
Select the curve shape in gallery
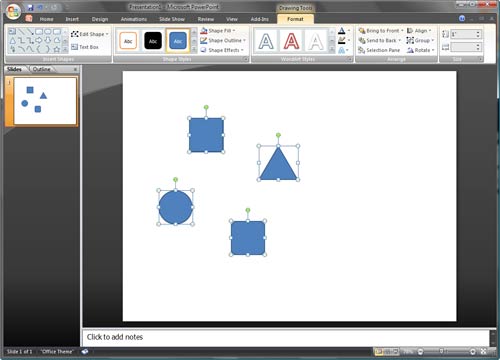30,49
